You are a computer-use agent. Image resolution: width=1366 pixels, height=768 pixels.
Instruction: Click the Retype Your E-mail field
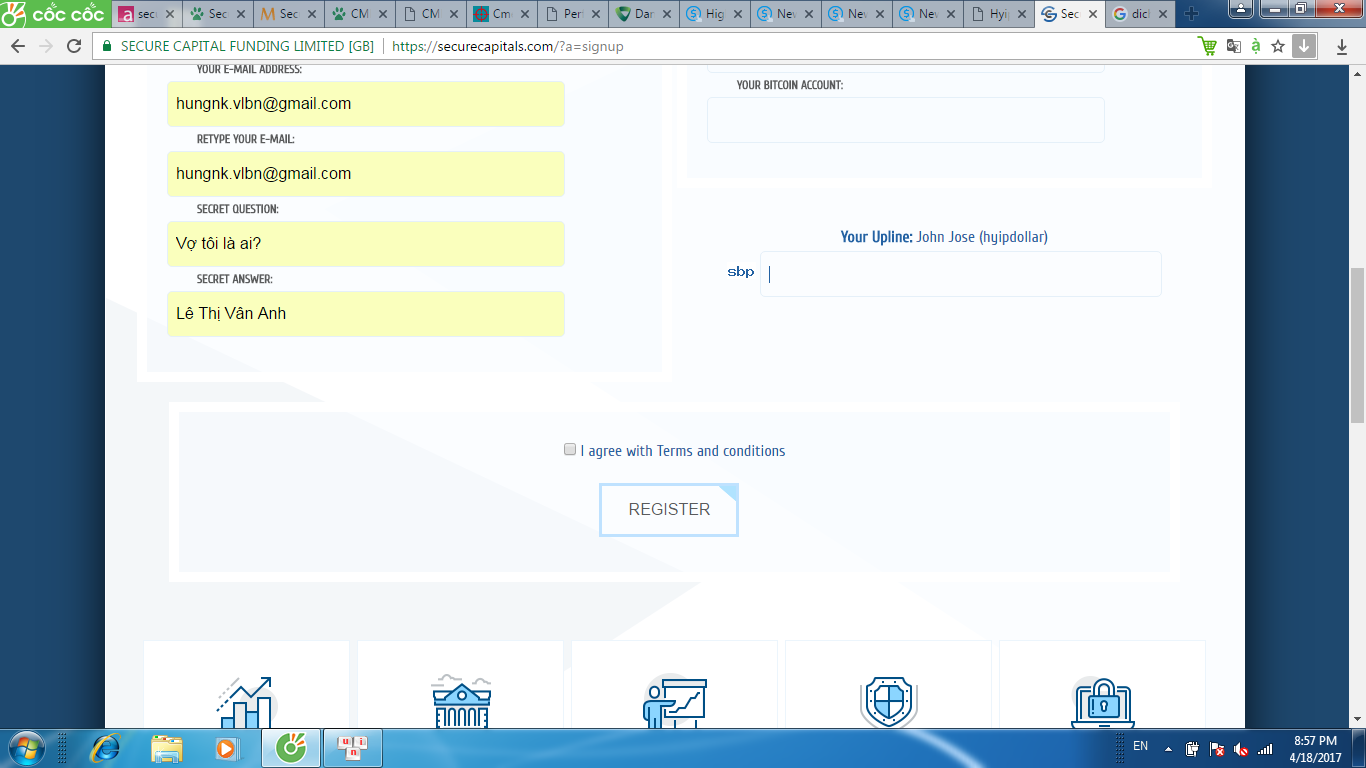[366, 174]
